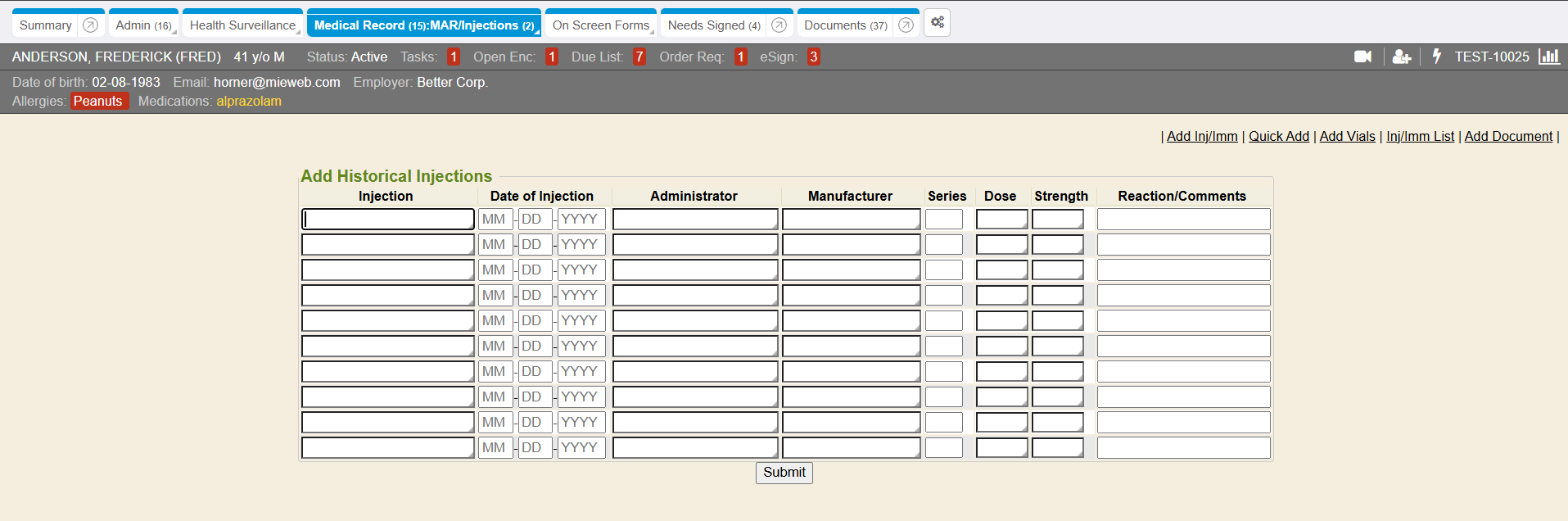Click the add user icon
Screen dimensions: 1568x521
1401,57
